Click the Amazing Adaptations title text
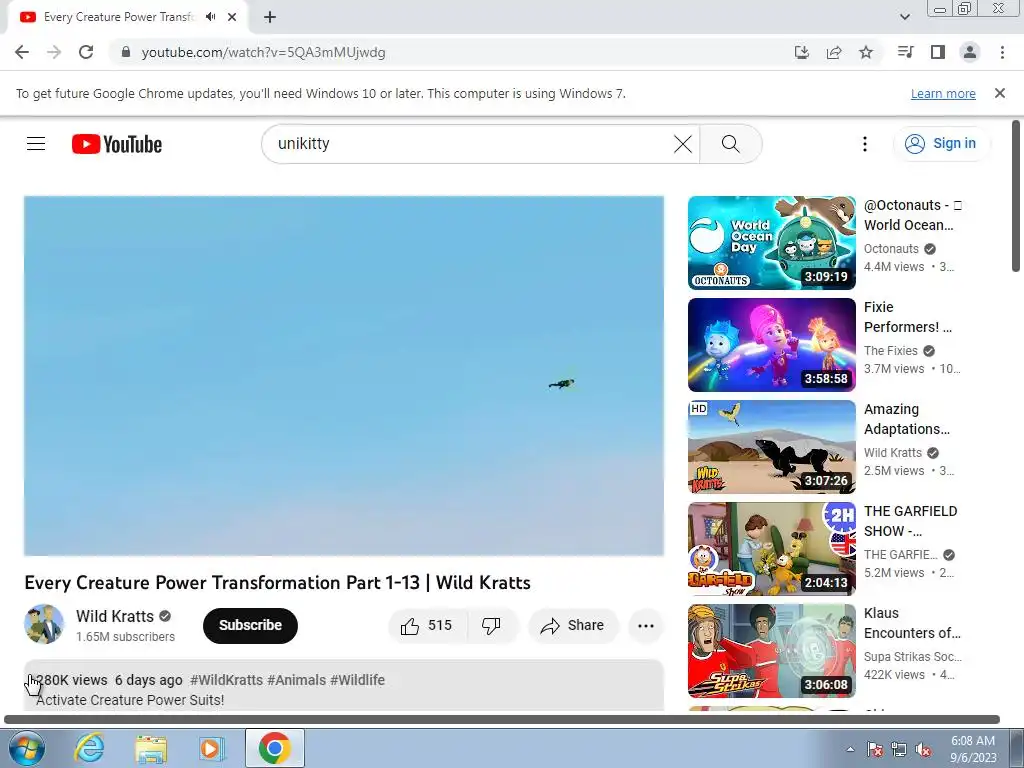The width and height of the screenshot is (1024, 768). click(906, 419)
